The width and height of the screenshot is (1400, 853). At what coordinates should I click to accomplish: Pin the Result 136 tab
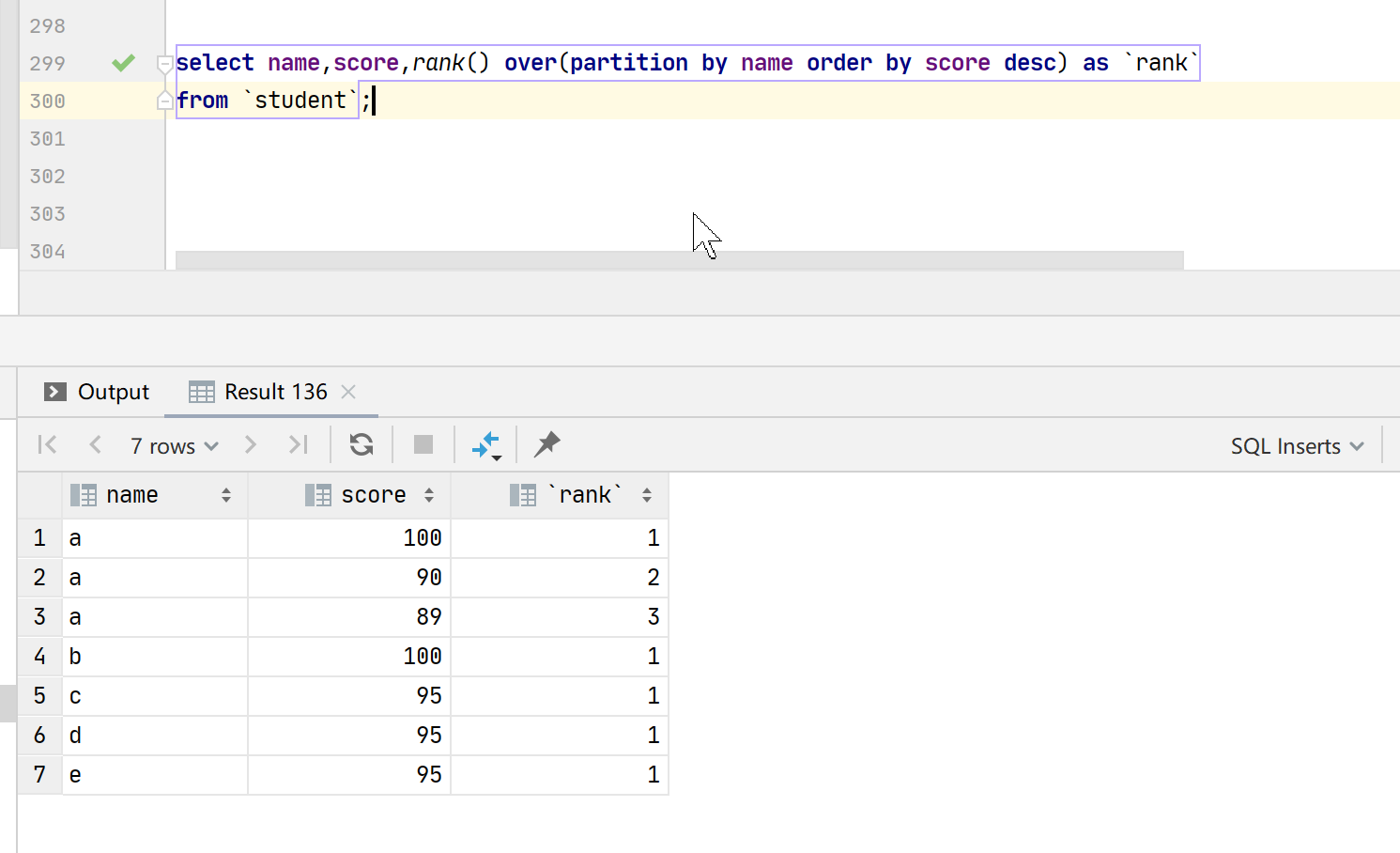(x=546, y=444)
